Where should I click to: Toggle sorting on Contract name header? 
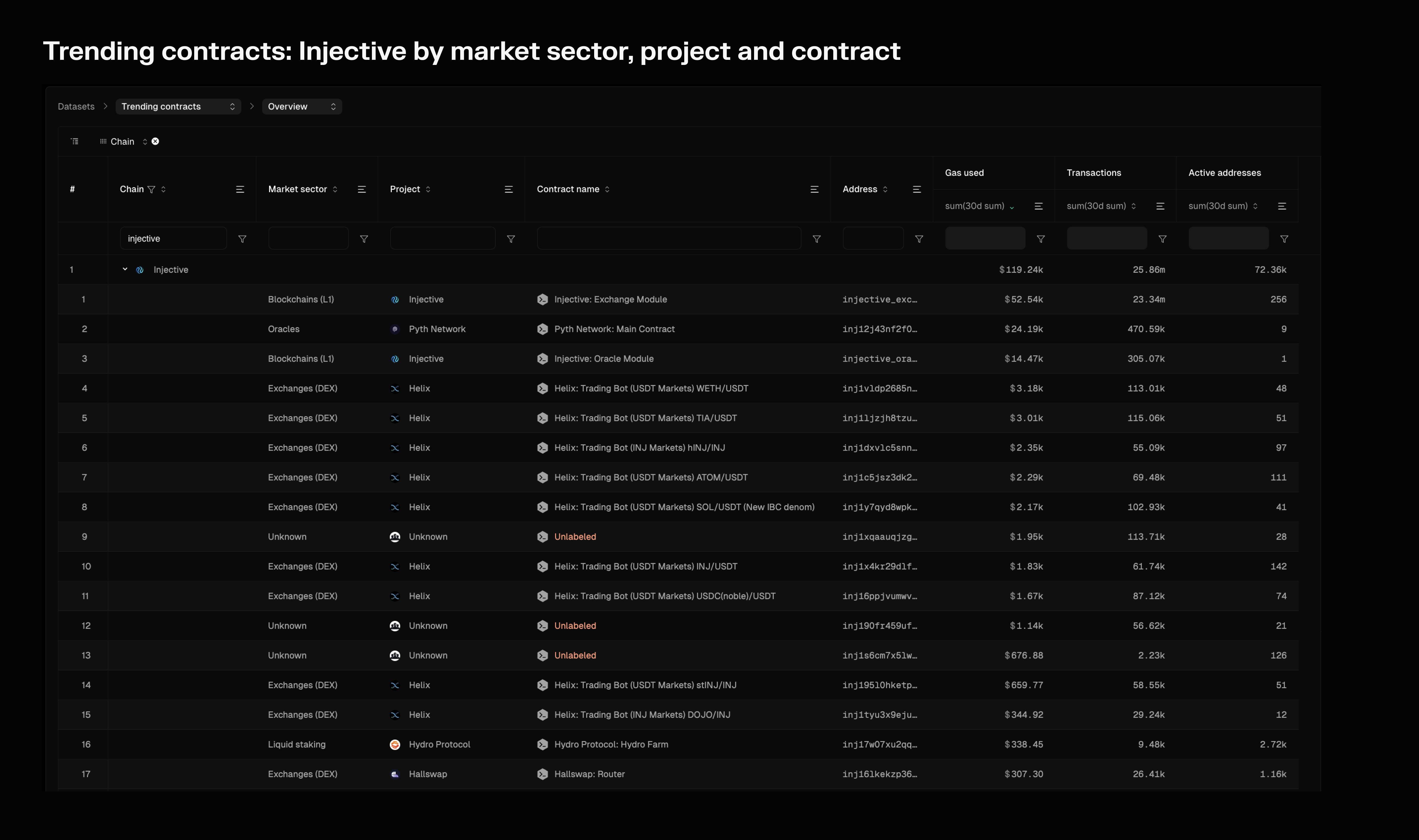click(x=572, y=189)
